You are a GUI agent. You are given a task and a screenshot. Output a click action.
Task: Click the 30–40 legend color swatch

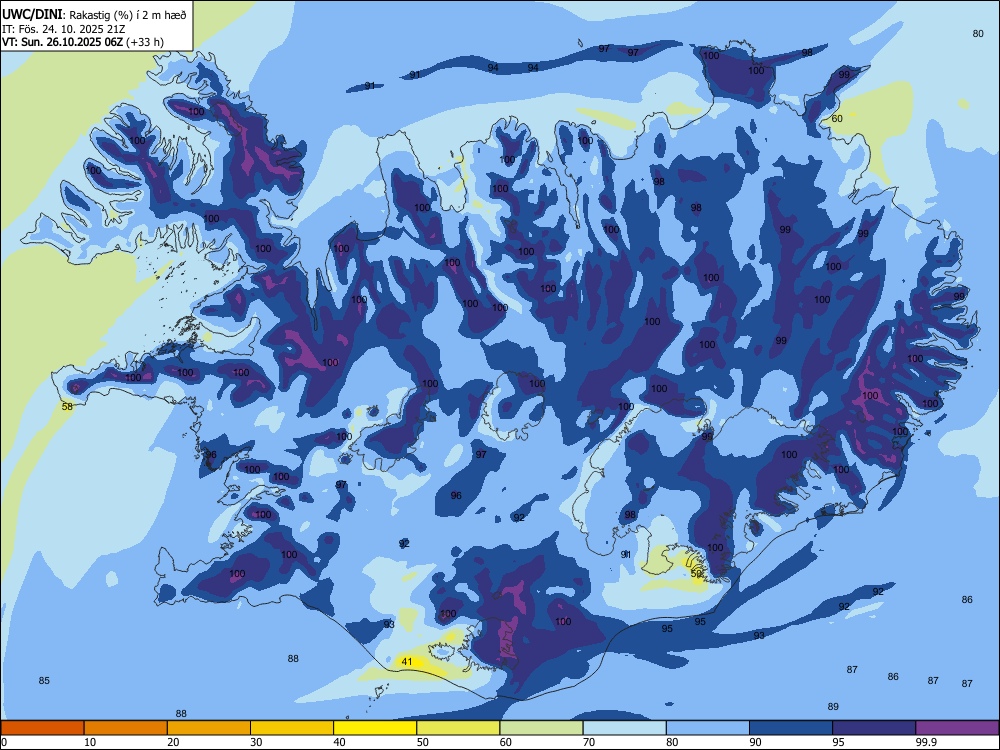pos(292,728)
